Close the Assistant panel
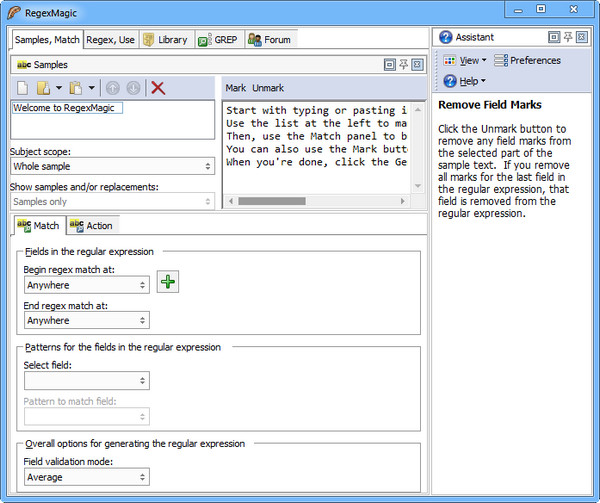The width and height of the screenshot is (600, 503). click(583, 36)
